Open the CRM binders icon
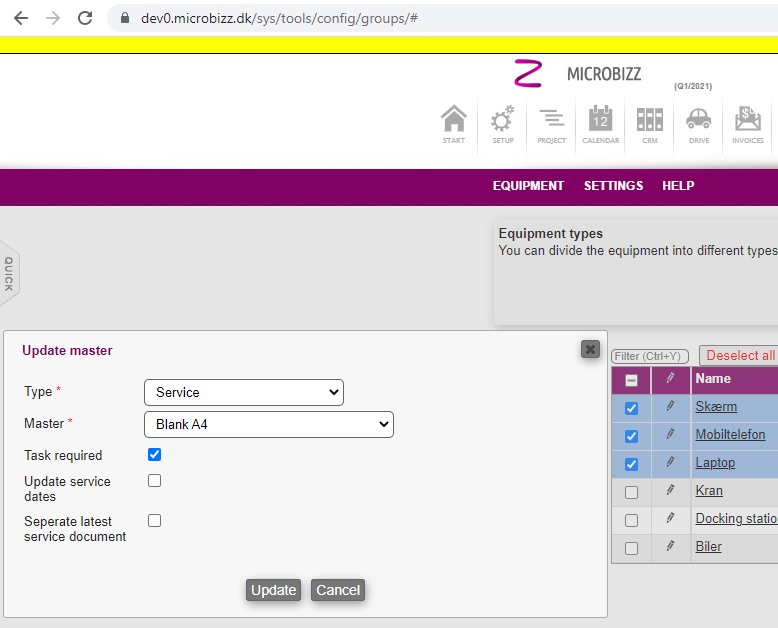The width and height of the screenshot is (778, 628). pos(650,124)
